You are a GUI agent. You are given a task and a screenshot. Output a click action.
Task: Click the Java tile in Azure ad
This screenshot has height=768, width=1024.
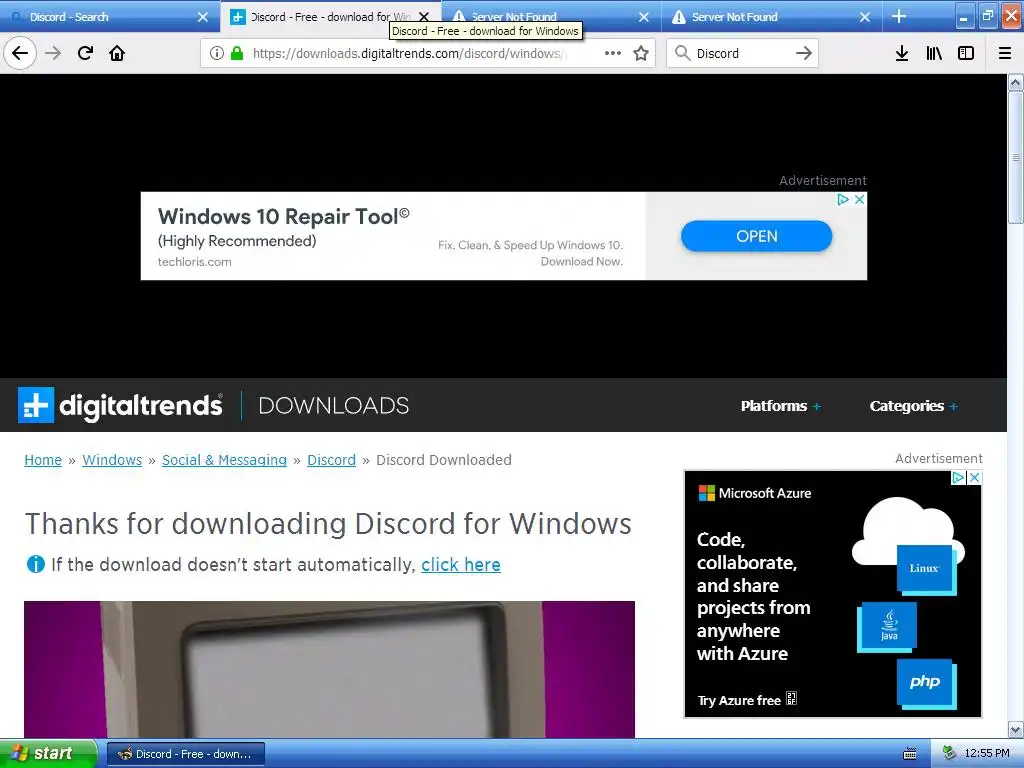tap(889, 626)
